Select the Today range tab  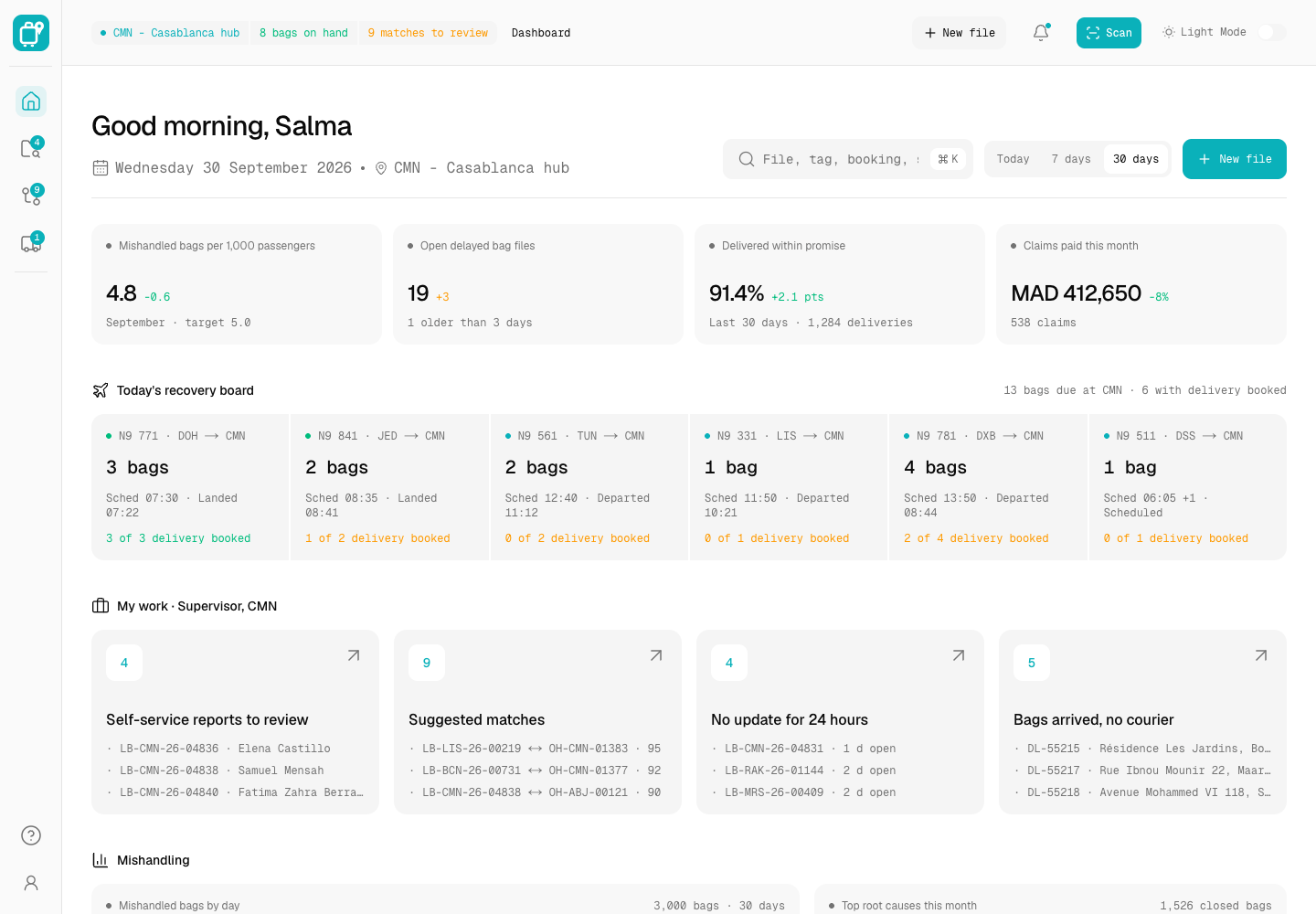pyautogui.click(x=1013, y=159)
